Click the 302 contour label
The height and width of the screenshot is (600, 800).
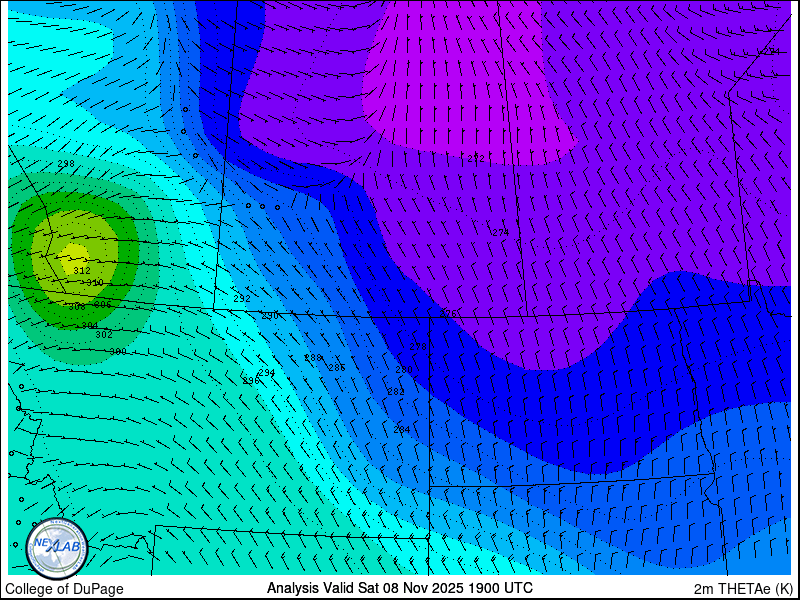[104, 335]
